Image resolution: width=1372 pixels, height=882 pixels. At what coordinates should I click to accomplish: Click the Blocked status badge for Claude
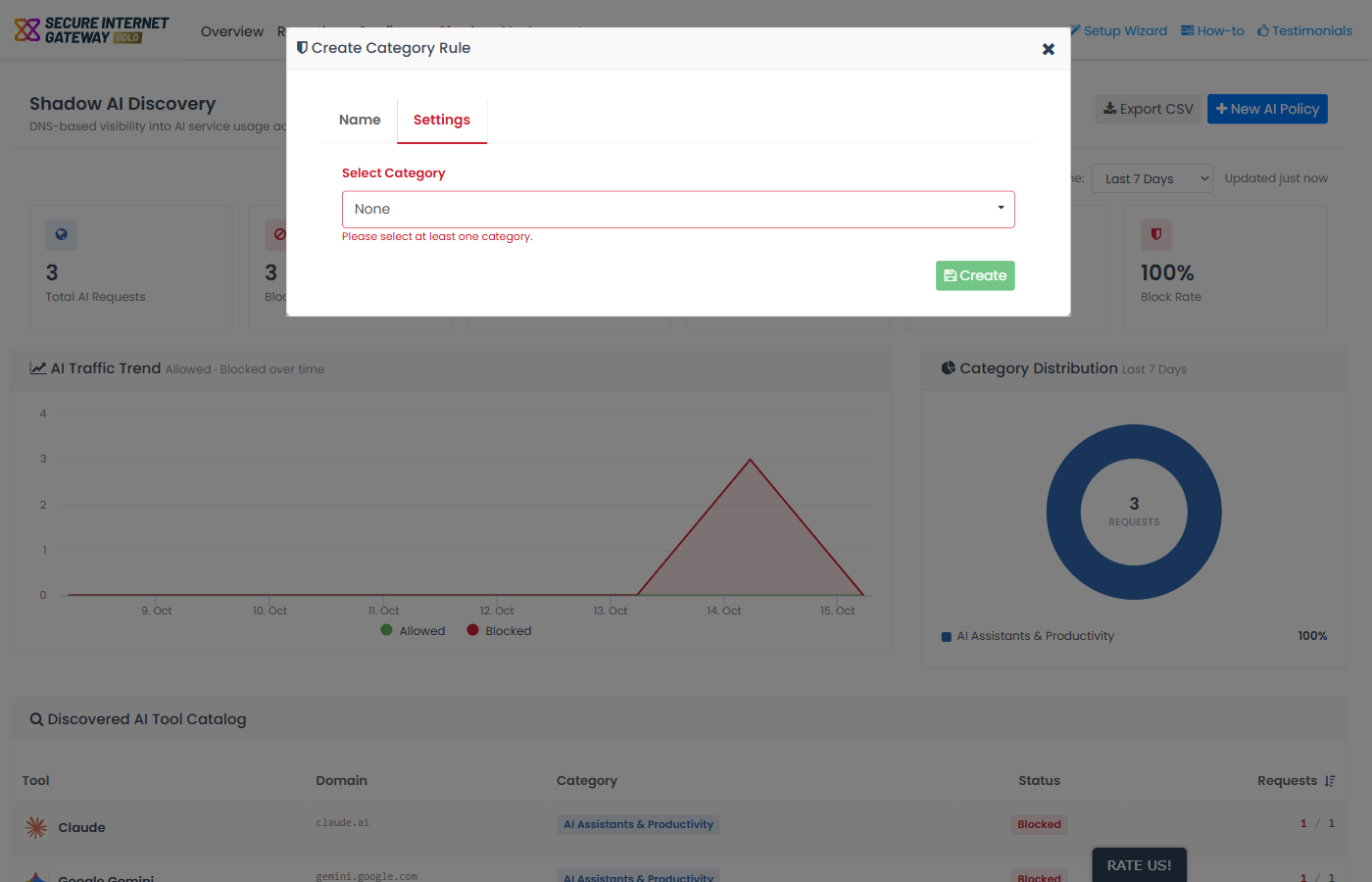[1039, 825]
